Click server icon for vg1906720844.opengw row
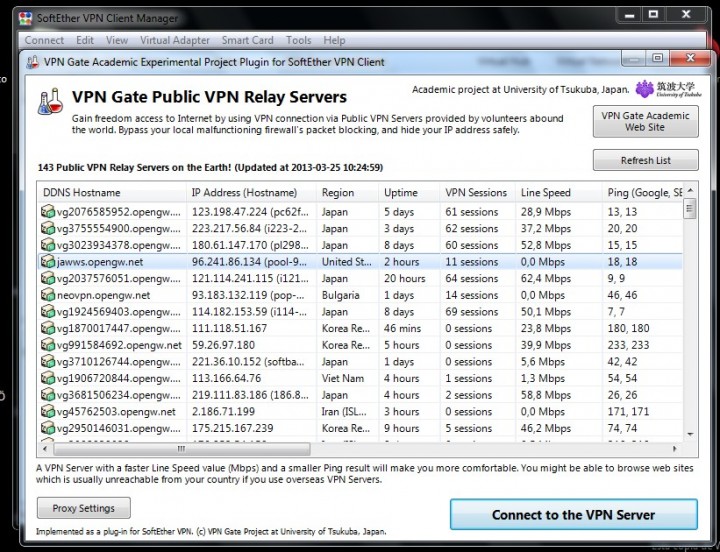 (x=48, y=378)
